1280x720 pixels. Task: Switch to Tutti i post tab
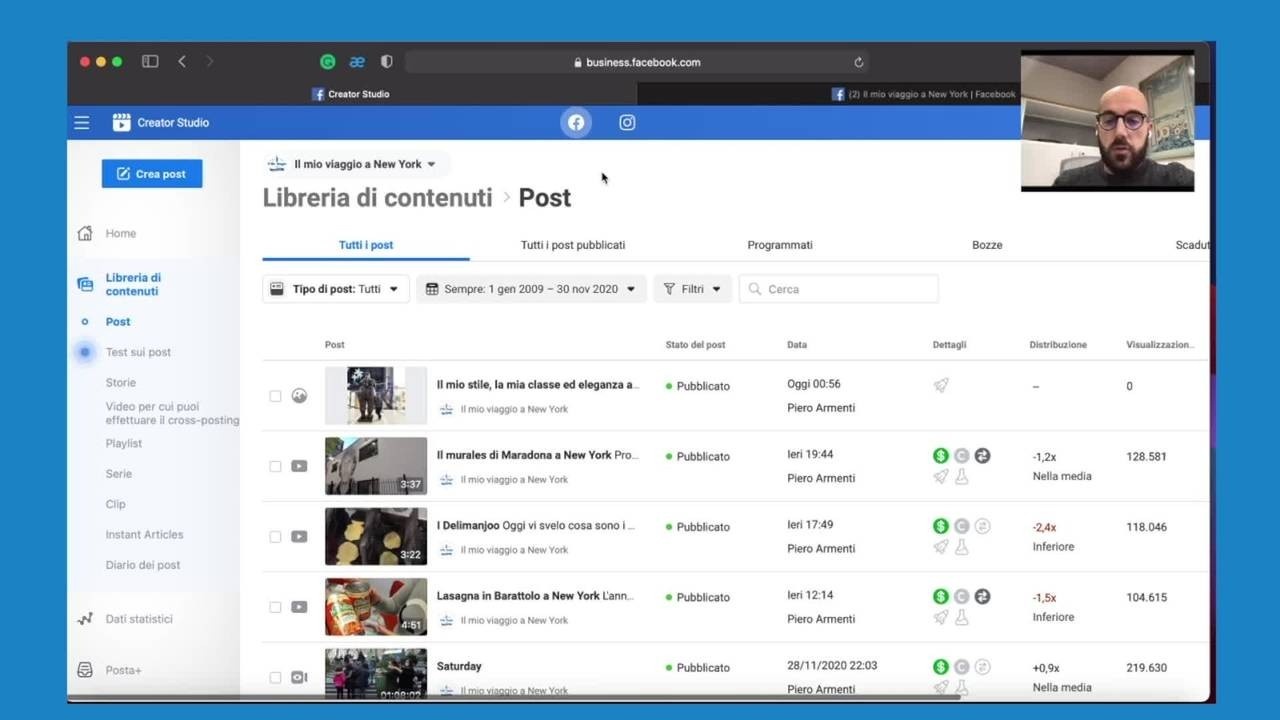click(x=366, y=245)
